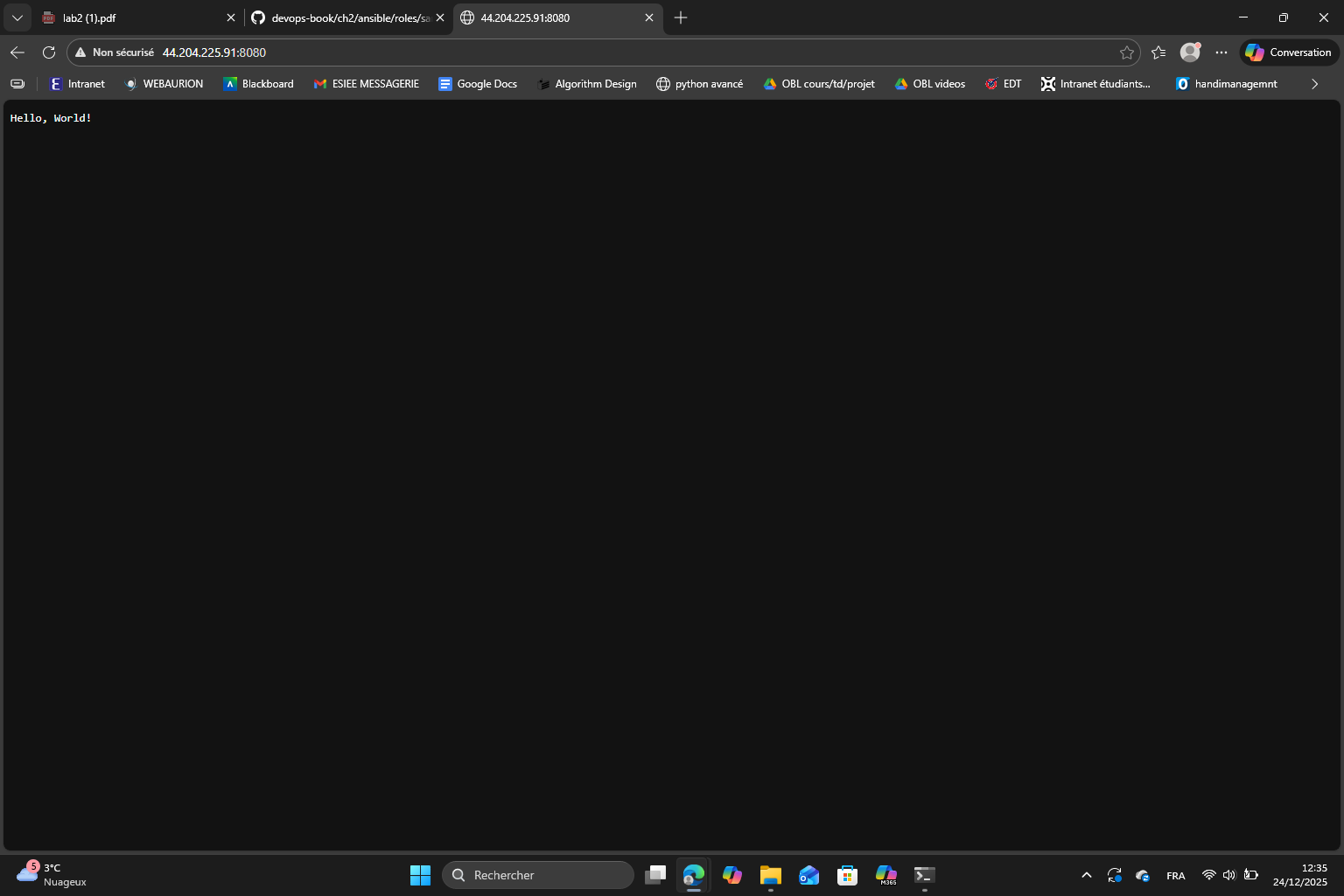Open the tab search dropdown arrow
The height and width of the screenshot is (896, 1344).
point(17,17)
